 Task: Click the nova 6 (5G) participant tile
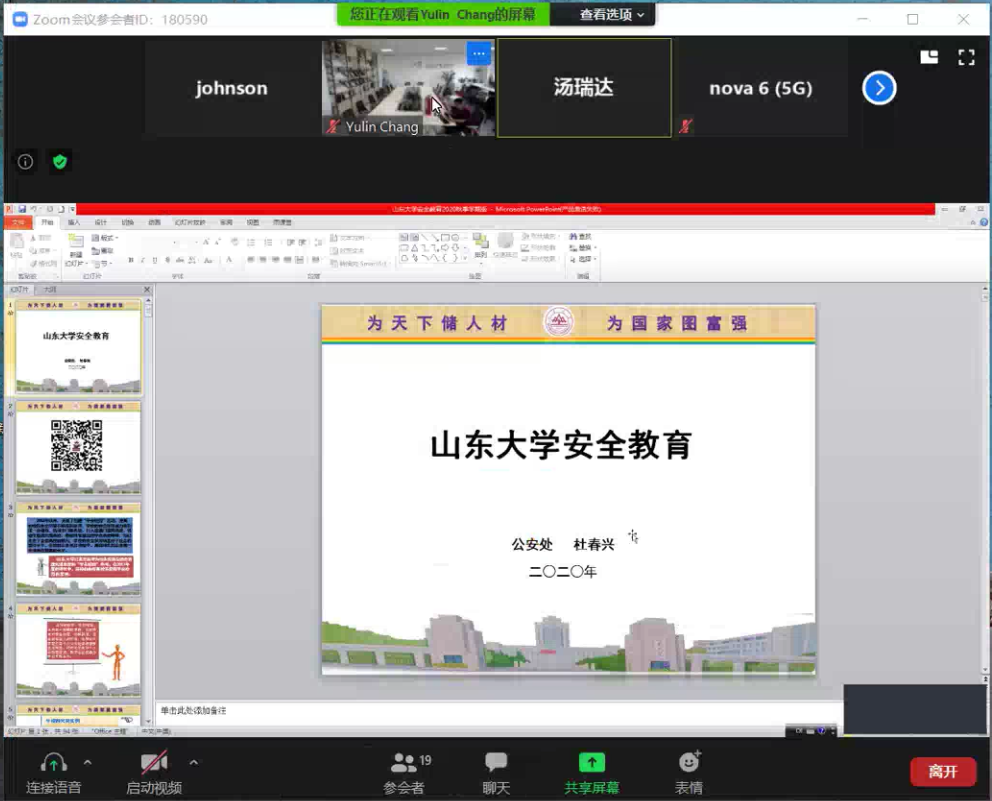[760, 88]
